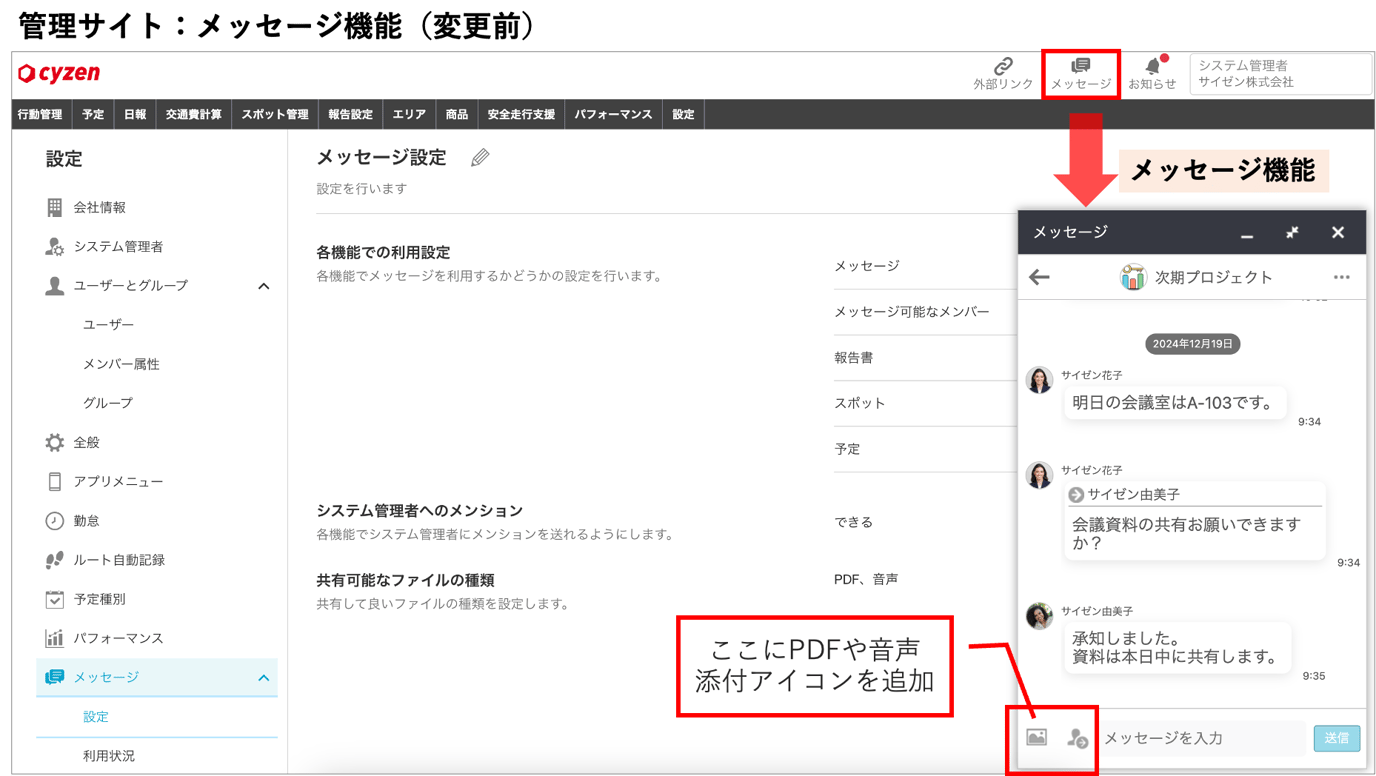Go back with the chat arrow icon
Screen dimensions: 1376x776
(x=1040, y=277)
